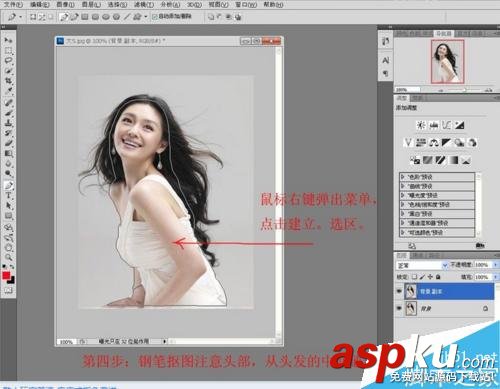Toggle Quick Mask mode at toolbox bottom
The image size is (500, 389).
pos(8,290)
